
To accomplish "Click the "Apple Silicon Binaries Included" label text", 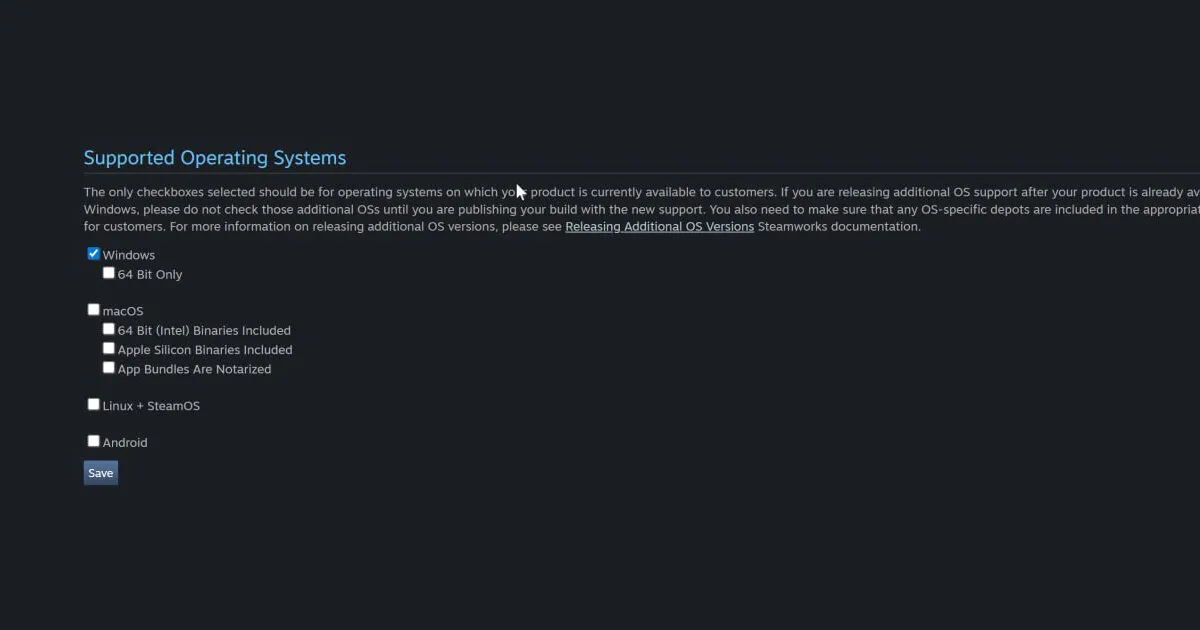I will click(x=205, y=350).
